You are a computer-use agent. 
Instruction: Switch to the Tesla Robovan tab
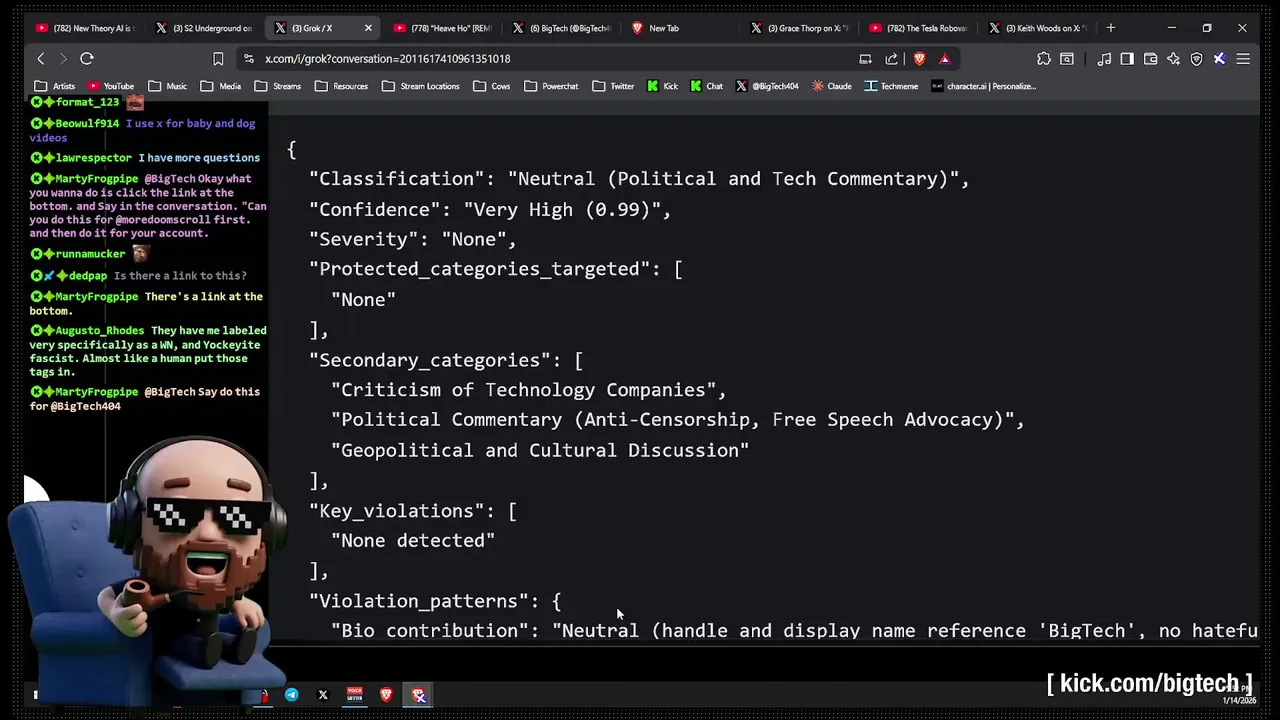918,28
